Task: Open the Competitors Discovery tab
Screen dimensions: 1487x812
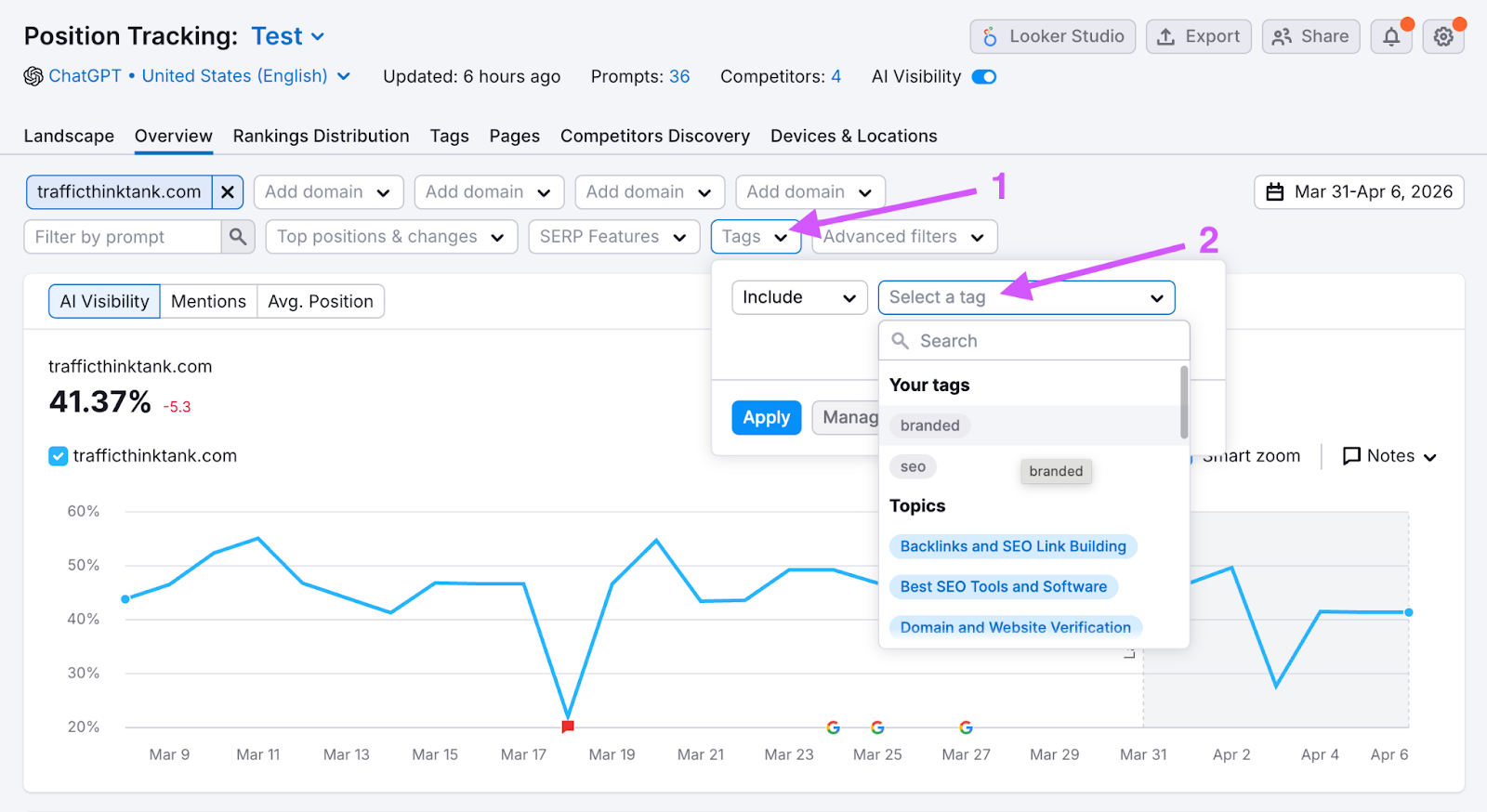Action: tap(654, 137)
